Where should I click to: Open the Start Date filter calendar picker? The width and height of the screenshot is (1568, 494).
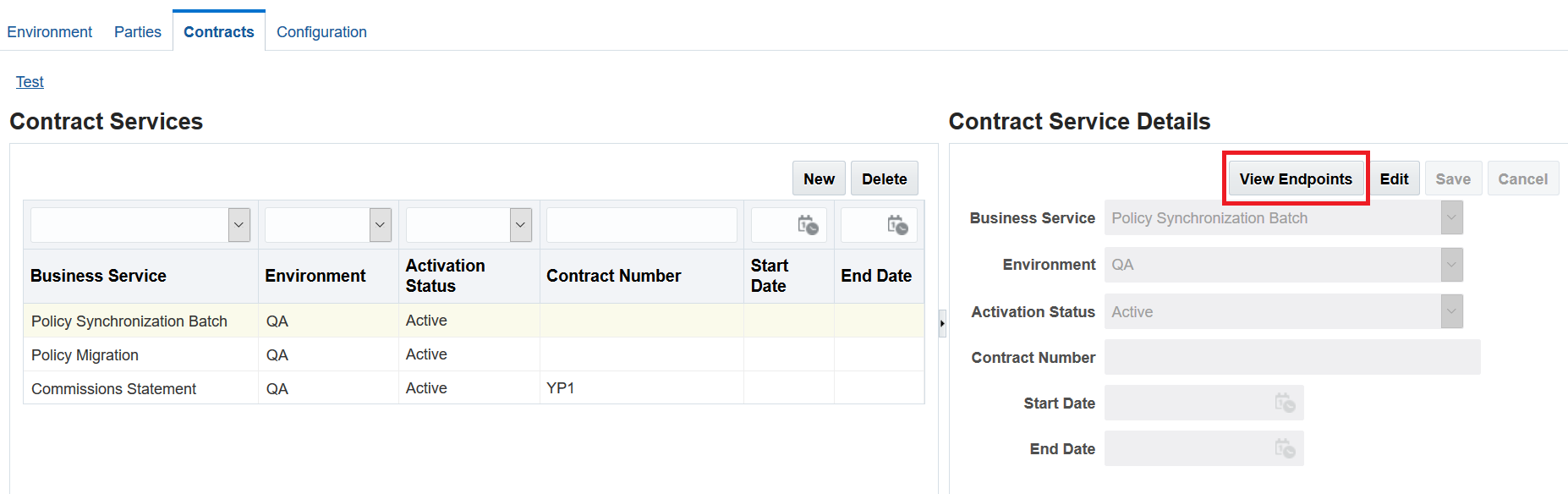click(809, 224)
